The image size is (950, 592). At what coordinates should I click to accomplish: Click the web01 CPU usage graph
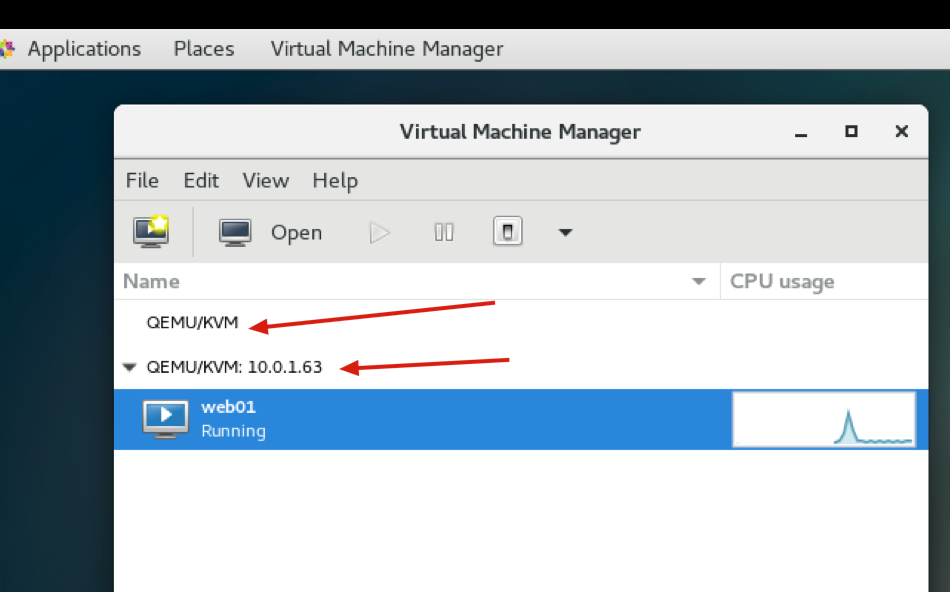pos(824,419)
